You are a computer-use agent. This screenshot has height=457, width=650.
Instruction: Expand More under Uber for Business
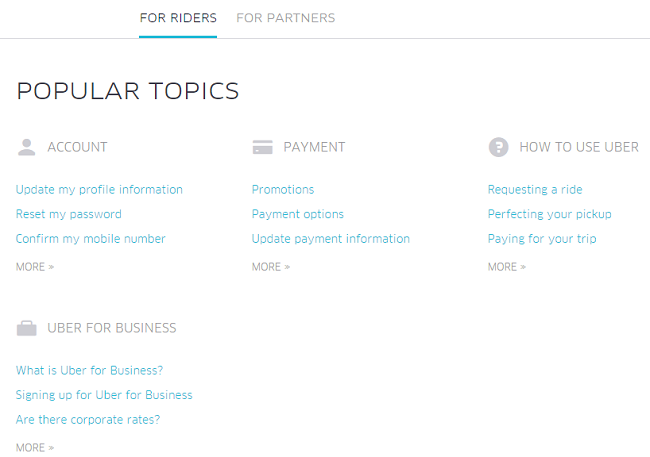35,447
